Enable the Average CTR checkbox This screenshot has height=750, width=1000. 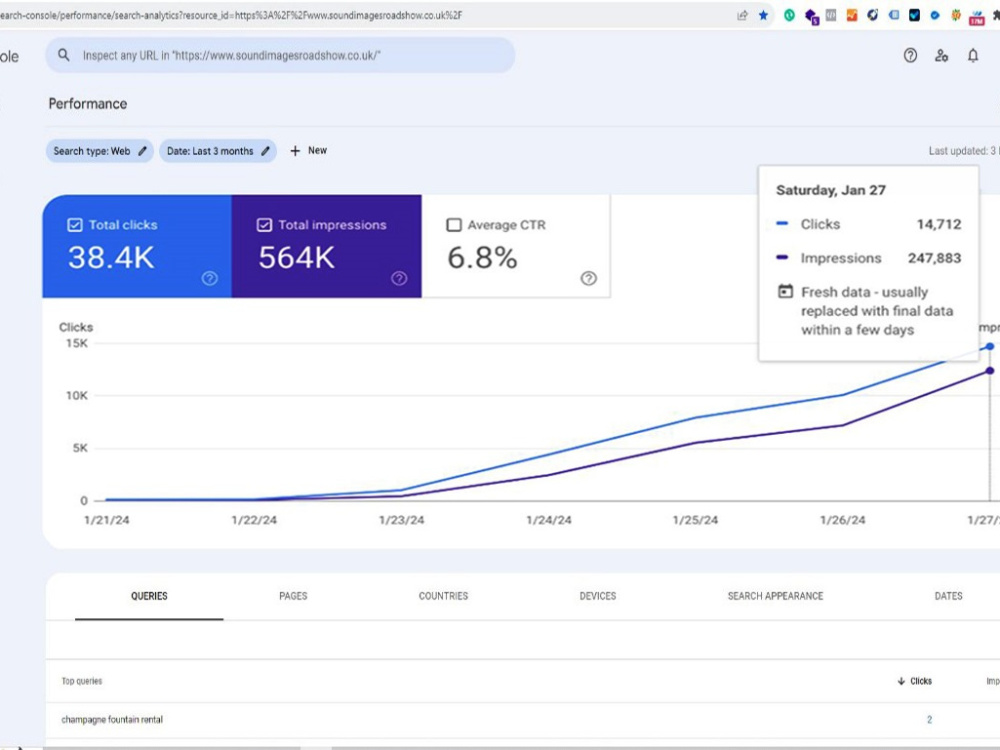(x=453, y=225)
